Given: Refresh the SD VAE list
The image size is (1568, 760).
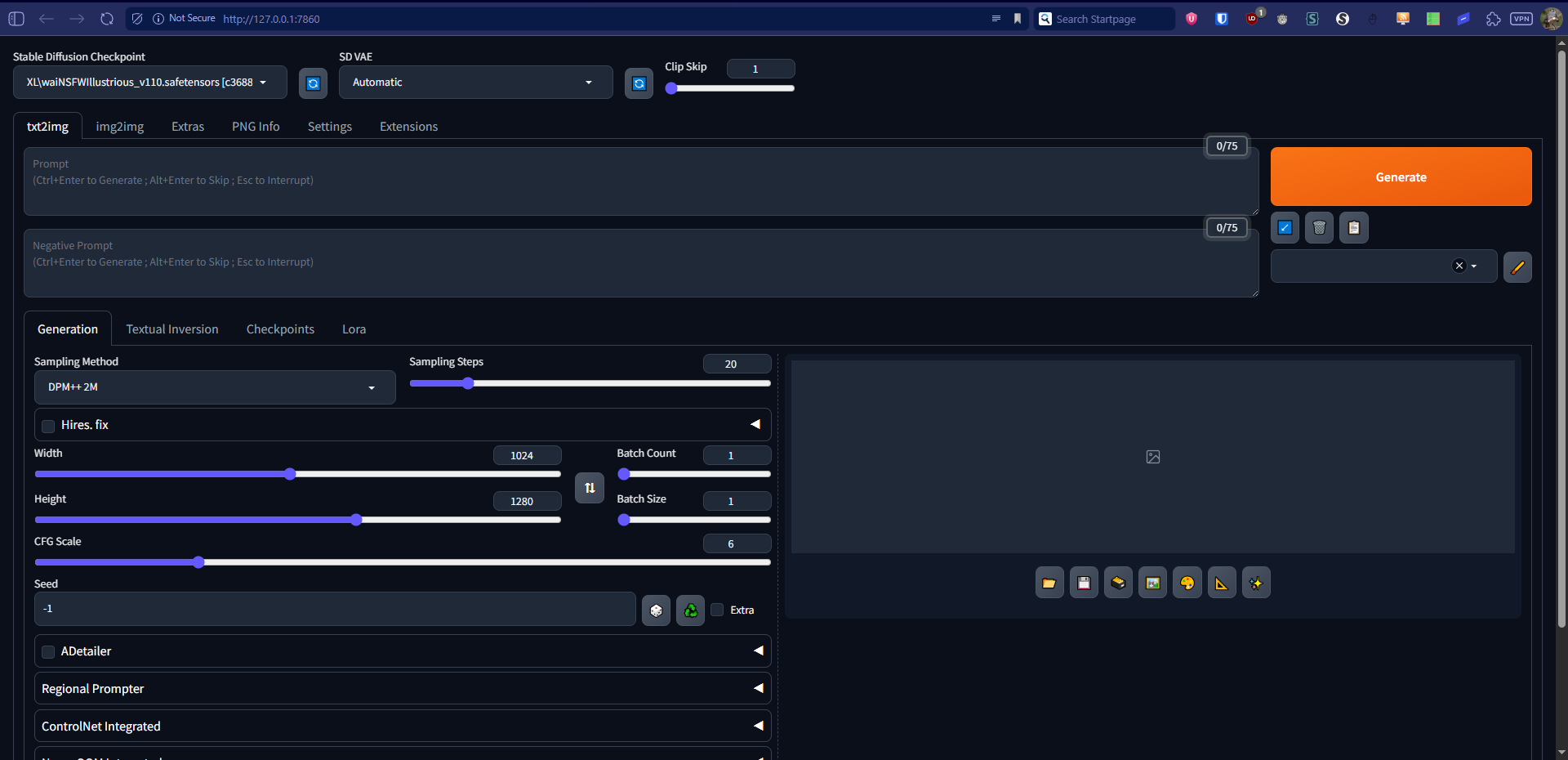Looking at the screenshot, I should pyautogui.click(x=639, y=83).
